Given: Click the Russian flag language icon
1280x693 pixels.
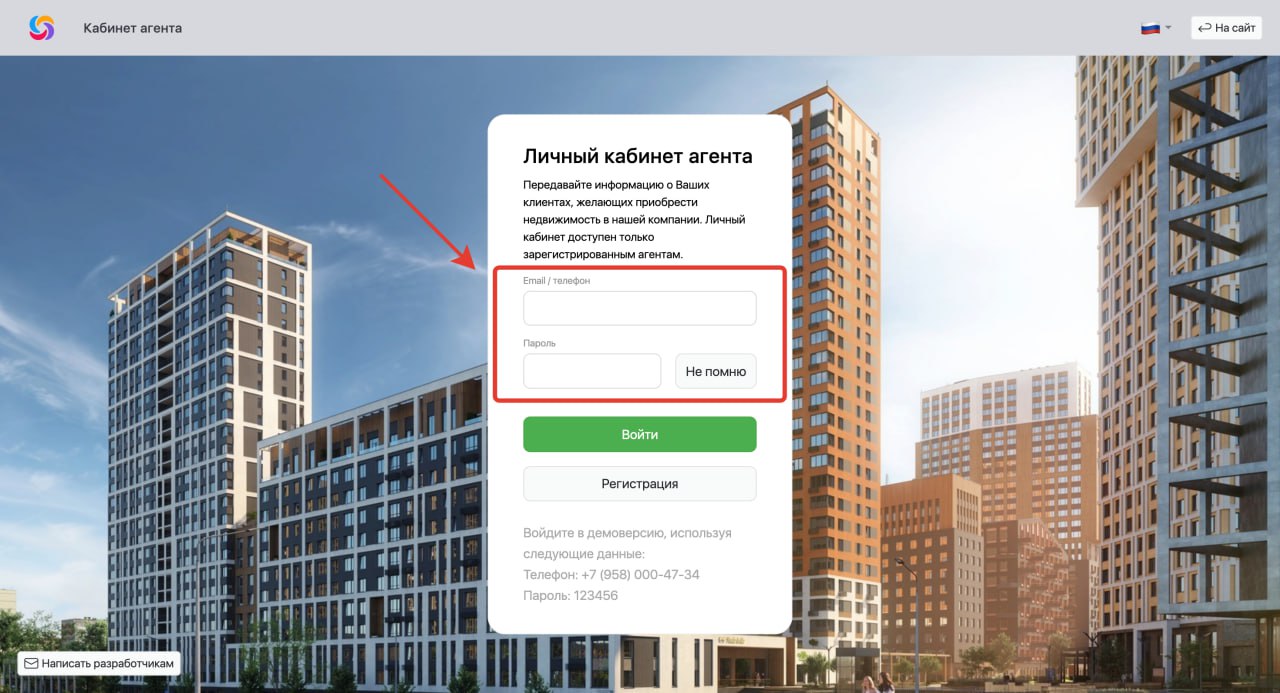Looking at the screenshot, I should tap(1150, 28).
